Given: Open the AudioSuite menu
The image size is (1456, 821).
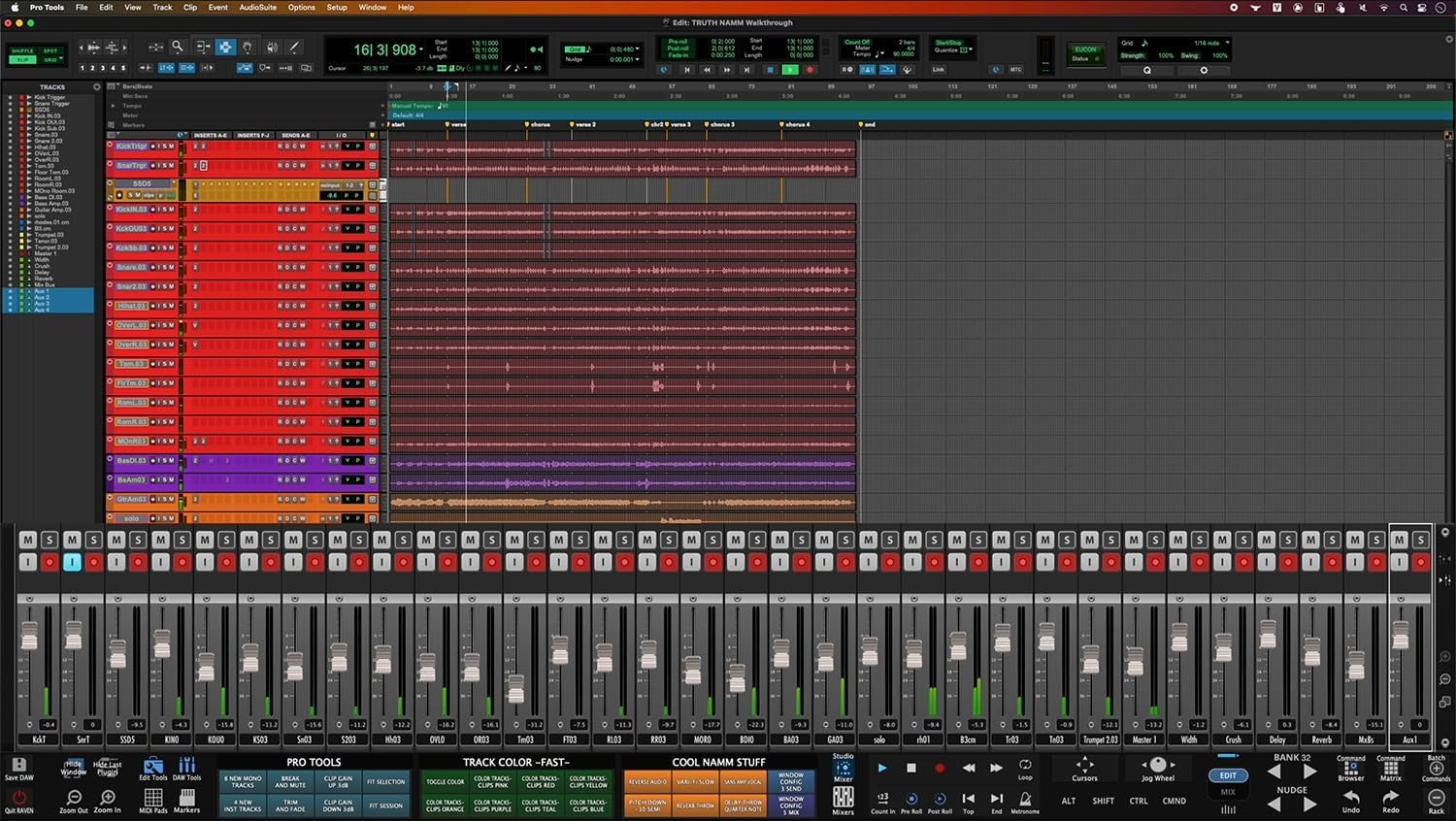Looking at the screenshot, I should coord(257,7).
